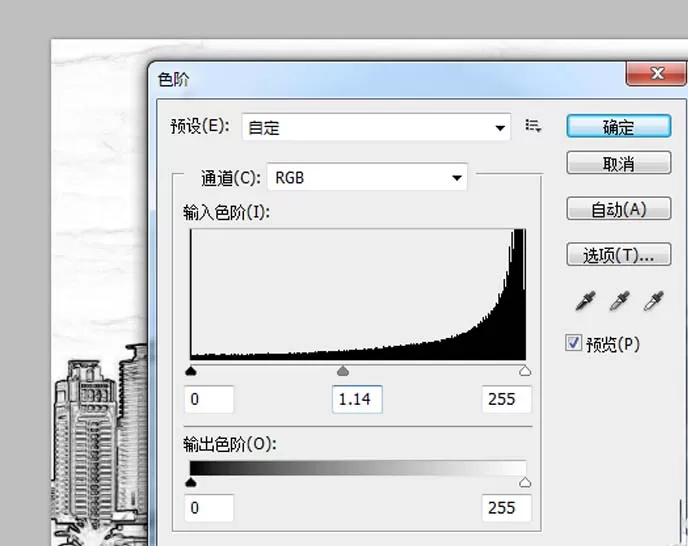
Task: Open the 预设(E) preset dropdown
Action: pyautogui.click(x=376, y=127)
